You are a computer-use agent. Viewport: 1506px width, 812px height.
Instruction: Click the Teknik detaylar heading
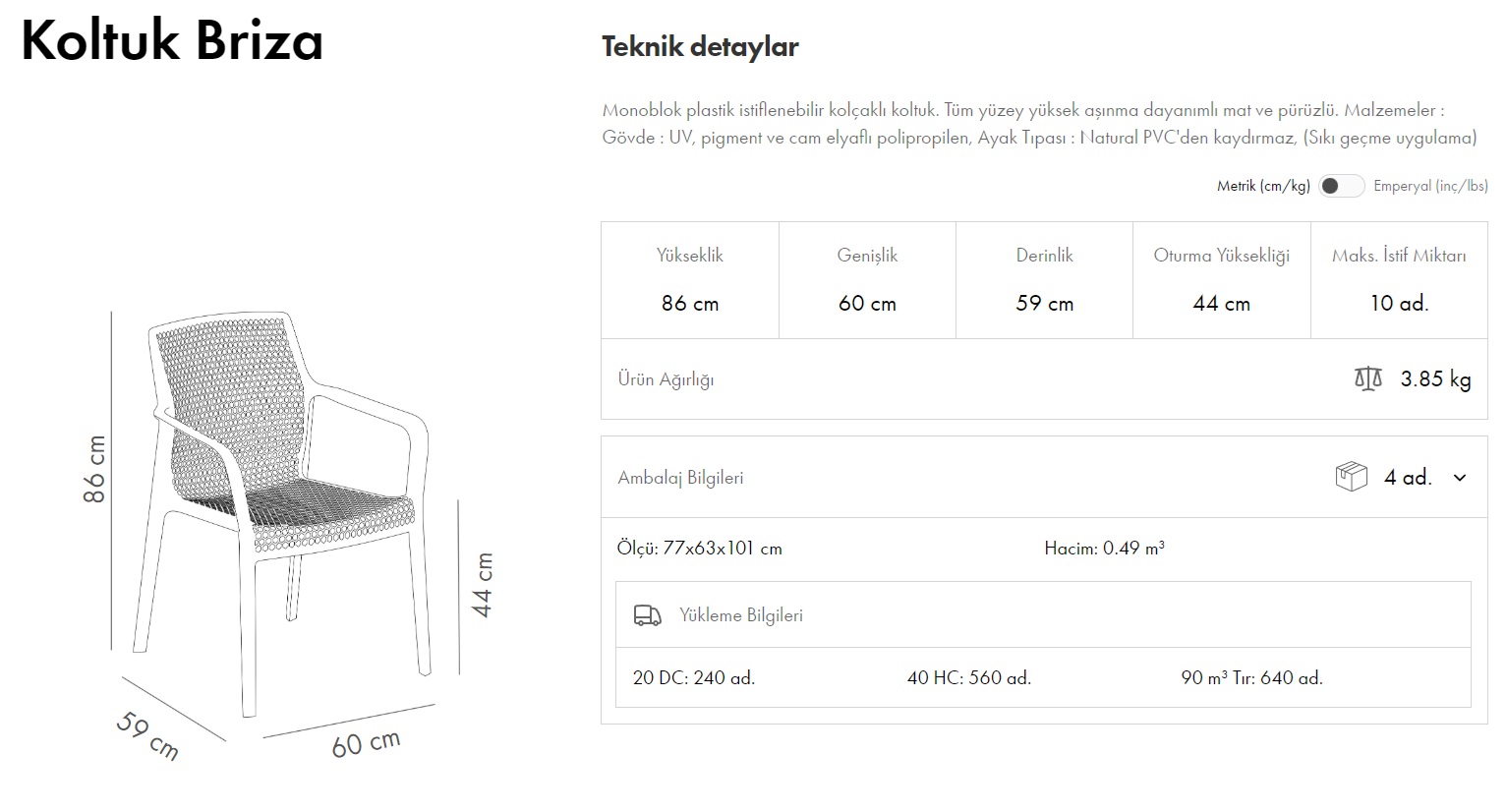[x=700, y=47]
